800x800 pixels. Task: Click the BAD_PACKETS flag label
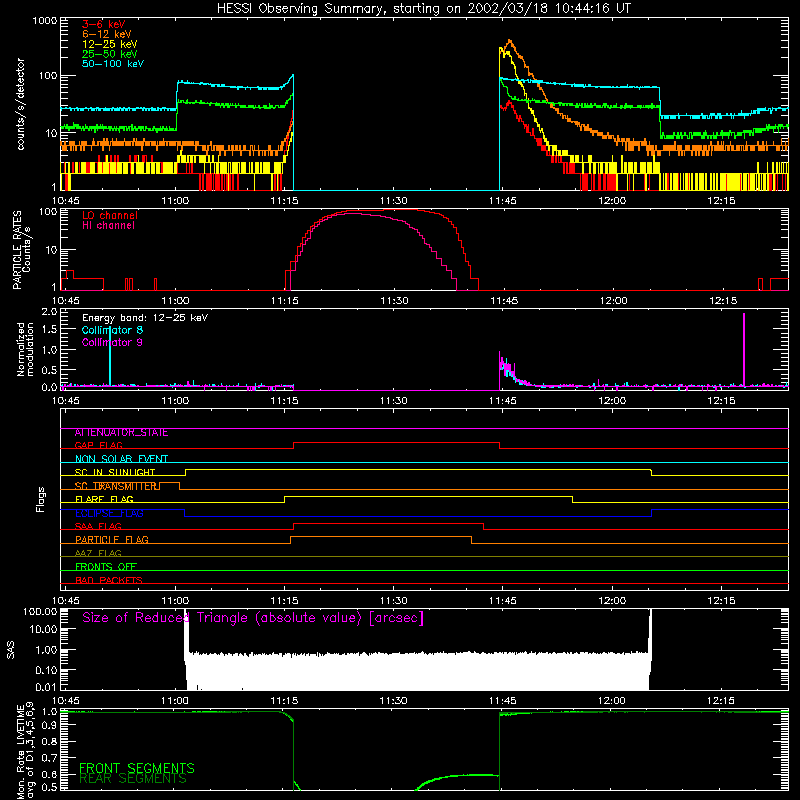pos(109,580)
